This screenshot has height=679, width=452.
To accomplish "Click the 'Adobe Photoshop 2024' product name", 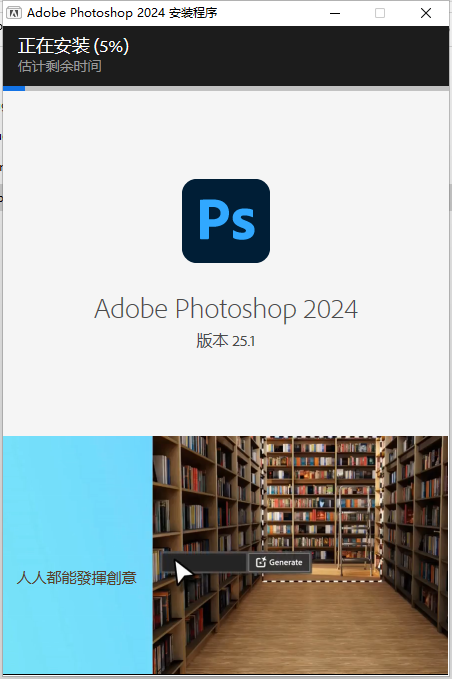I will [x=226, y=309].
